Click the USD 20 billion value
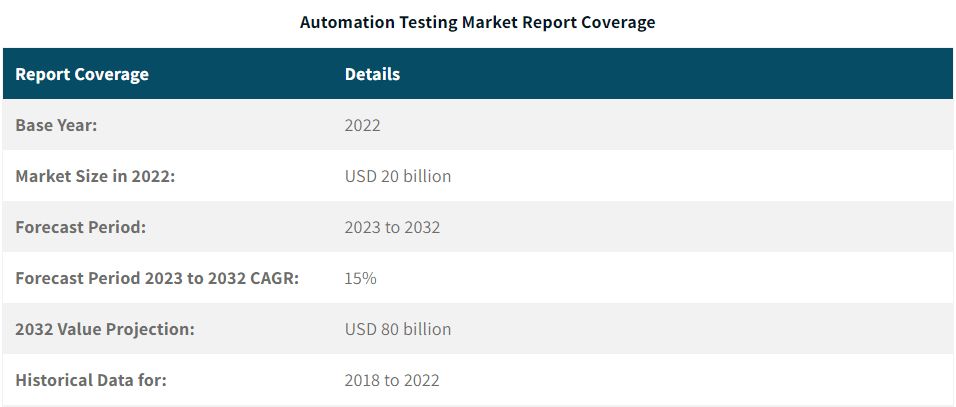 pyautogui.click(x=398, y=176)
